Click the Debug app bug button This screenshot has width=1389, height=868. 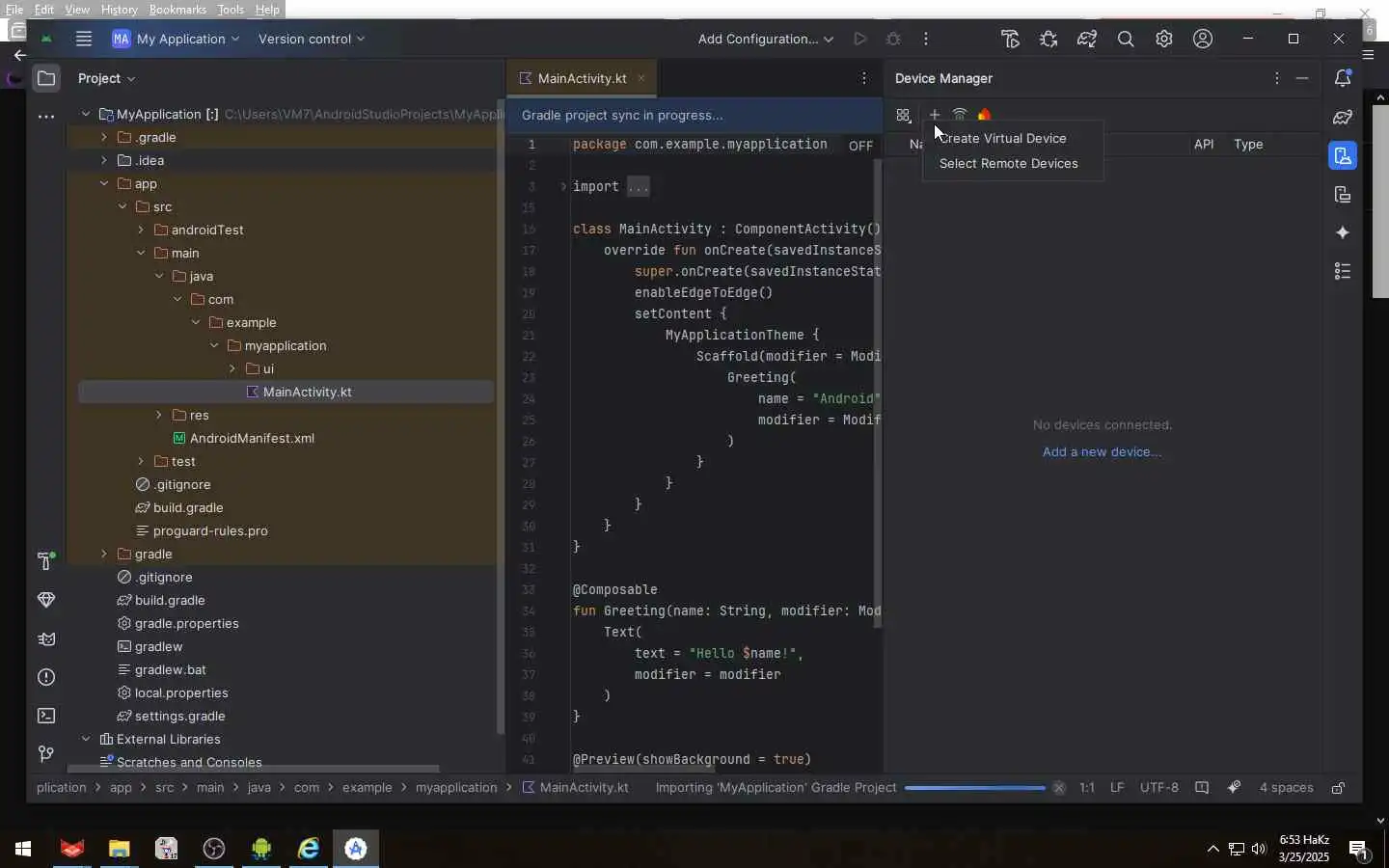pos(893,40)
